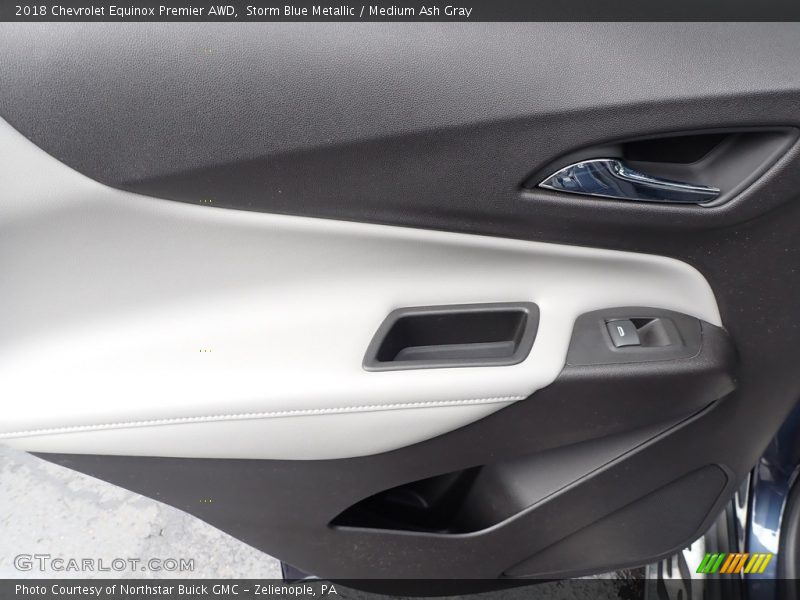
Task: Click the lower door storage pocket opening
Action: [420, 505]
